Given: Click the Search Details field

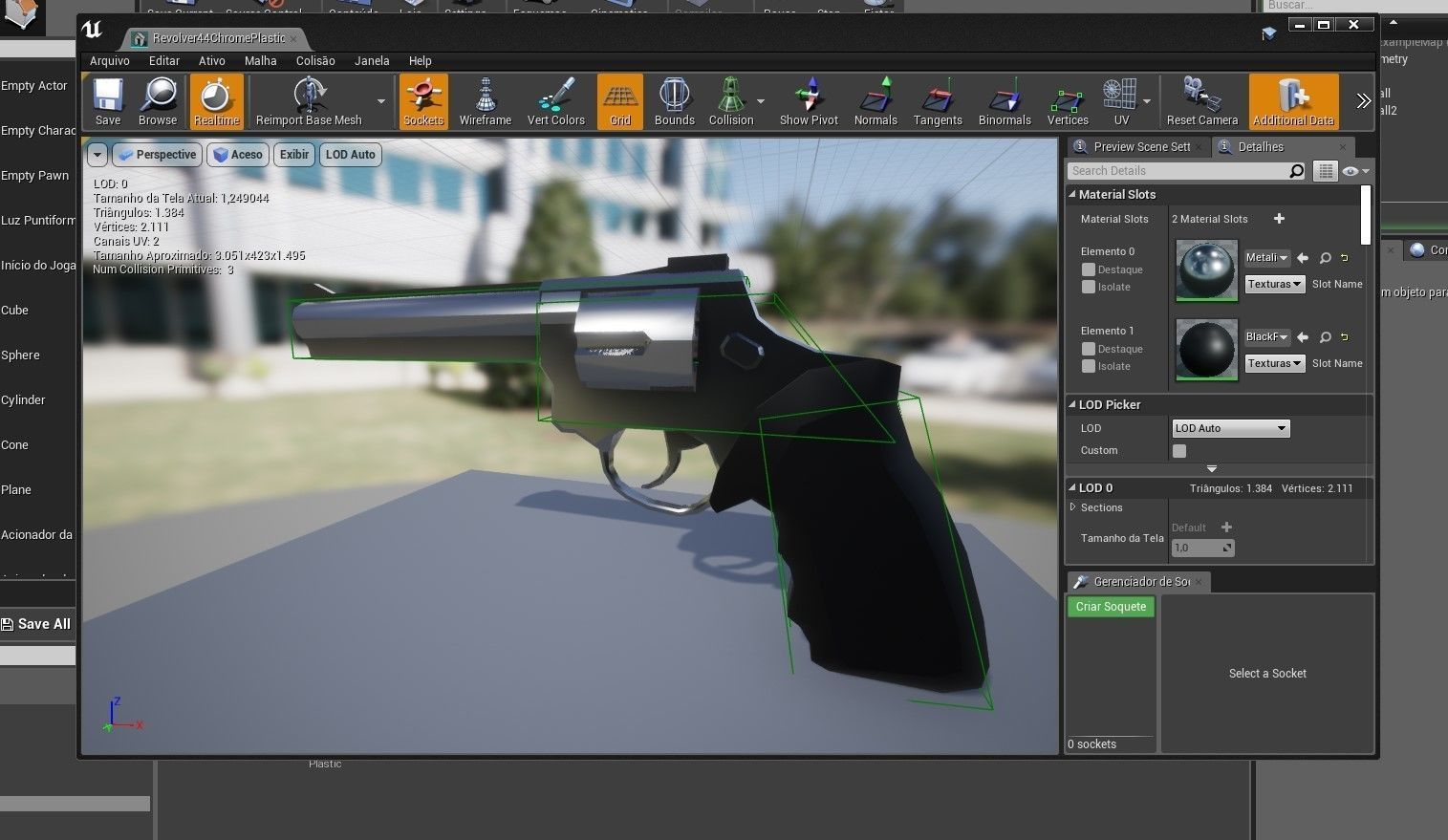Looking at the screenshot, I should coord(1186,171).
